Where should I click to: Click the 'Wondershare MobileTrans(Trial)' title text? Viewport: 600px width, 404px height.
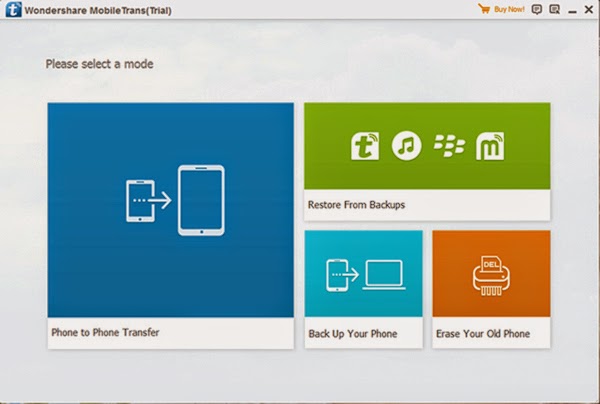[x=98, y=10]
